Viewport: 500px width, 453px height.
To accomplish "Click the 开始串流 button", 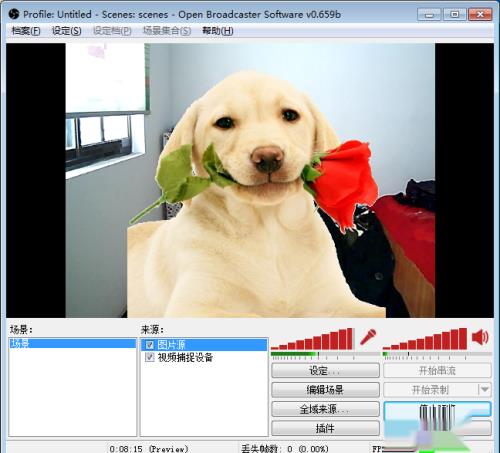I will click(437, 370).
